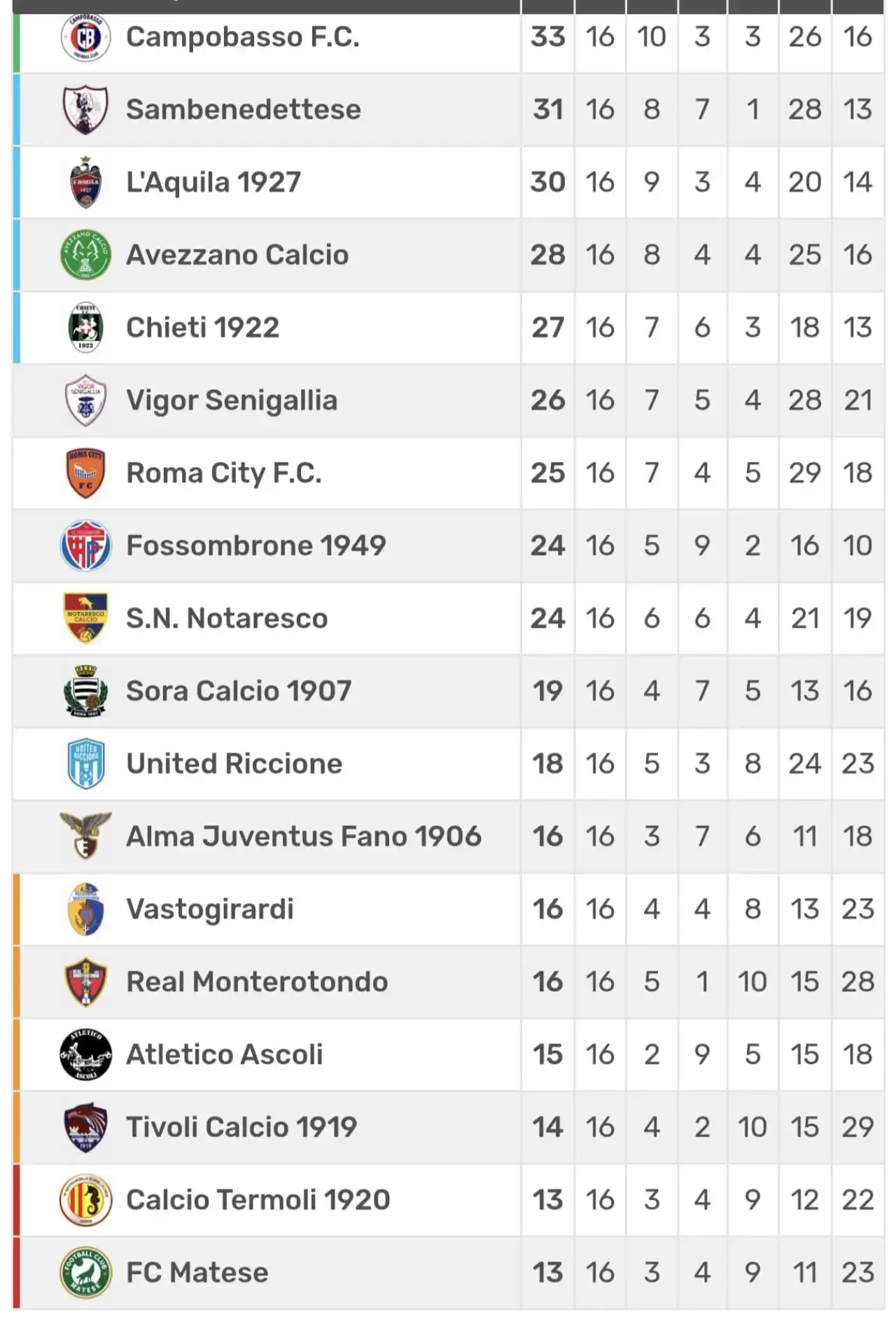
Task: Tap the S.N. Notaresco shield icon
Action: [85, 619]
